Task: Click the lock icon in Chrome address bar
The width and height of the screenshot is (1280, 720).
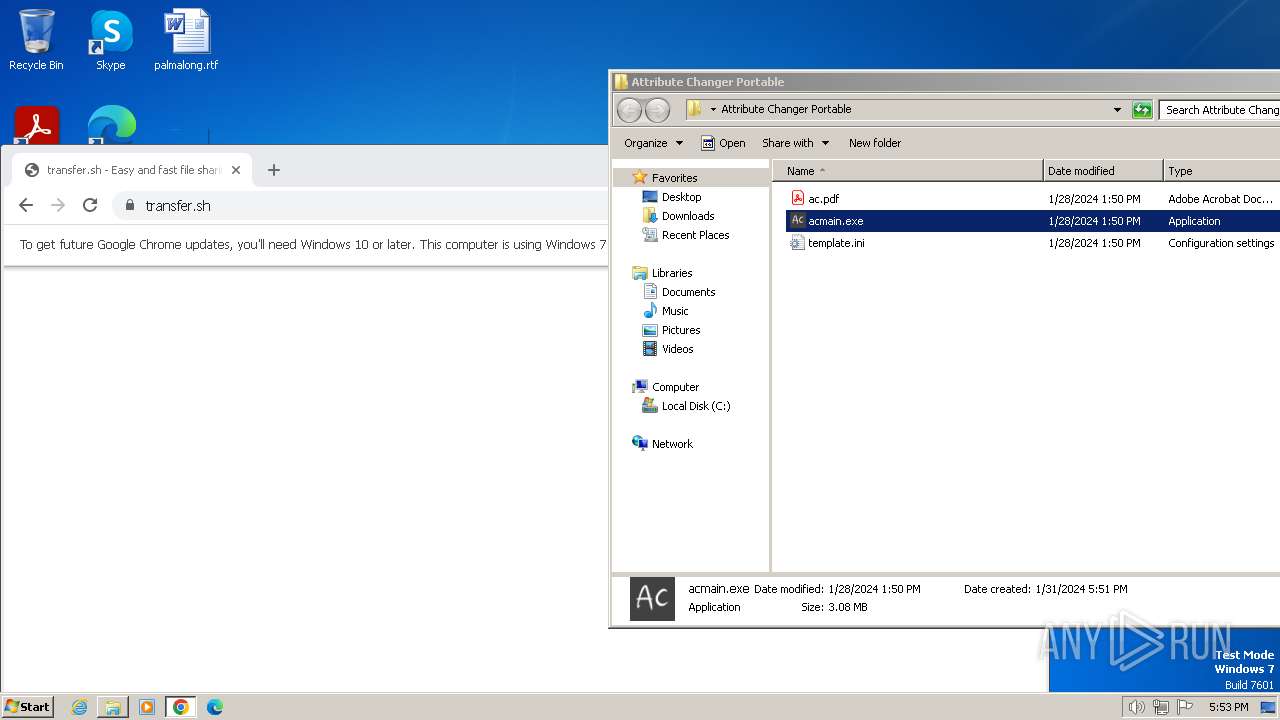Action: tap(129, 205)
